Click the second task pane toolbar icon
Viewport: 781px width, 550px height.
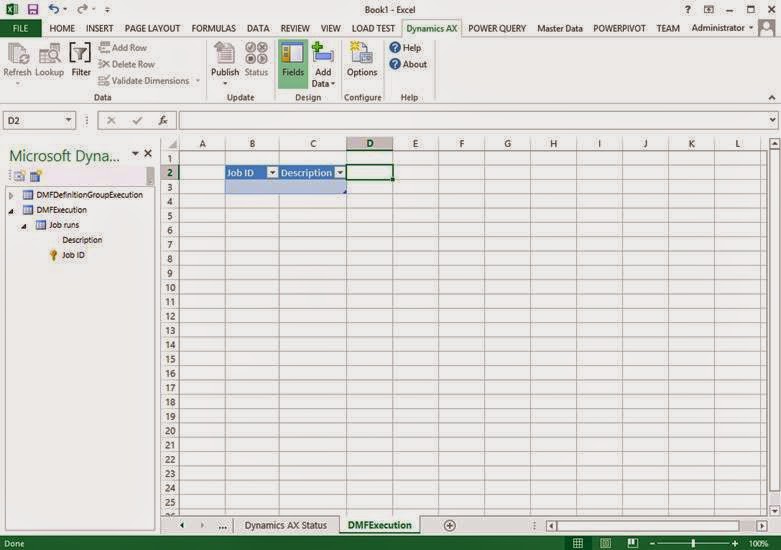tap(36, 175)
